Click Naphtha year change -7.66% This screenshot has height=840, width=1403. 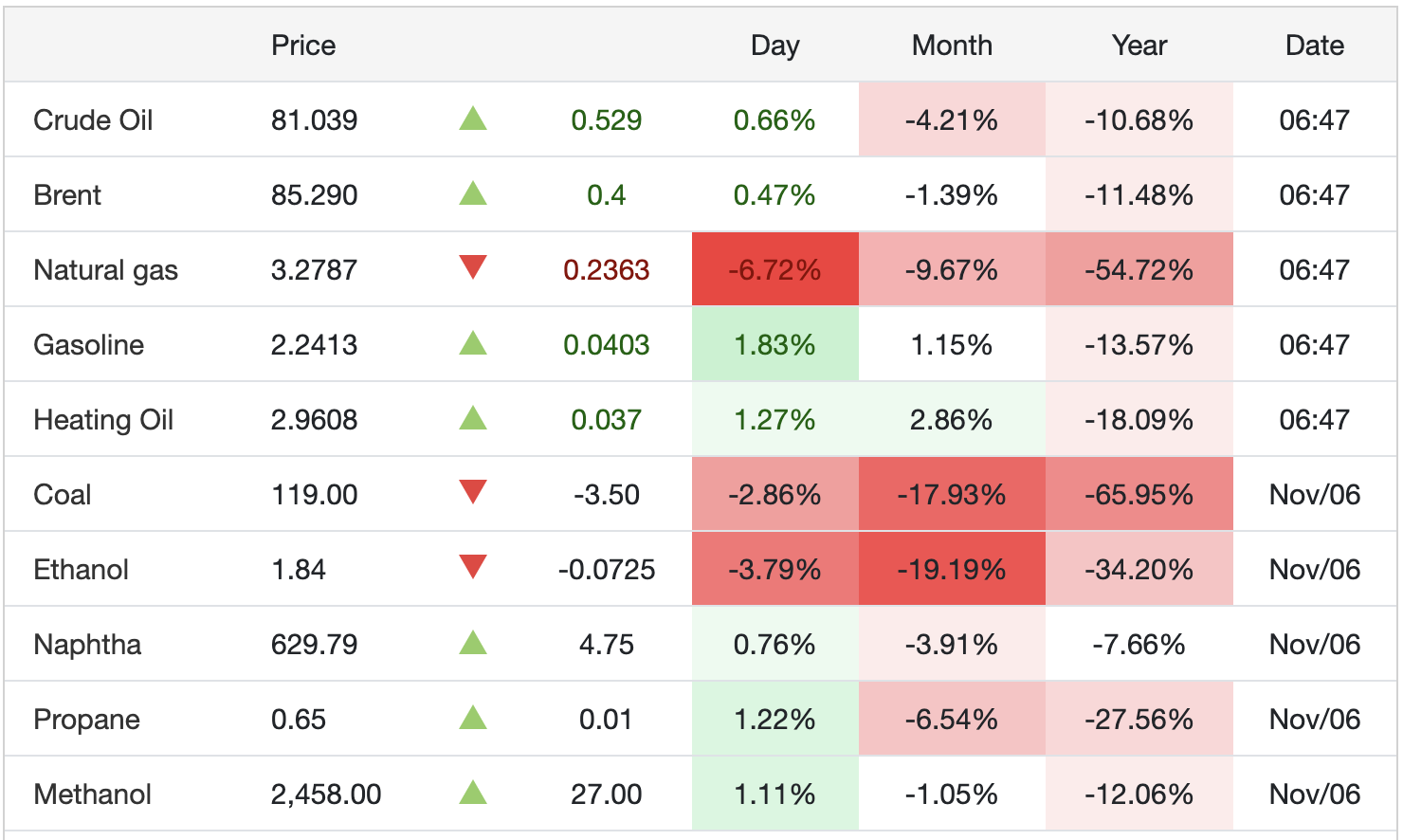coord(1139,645)
